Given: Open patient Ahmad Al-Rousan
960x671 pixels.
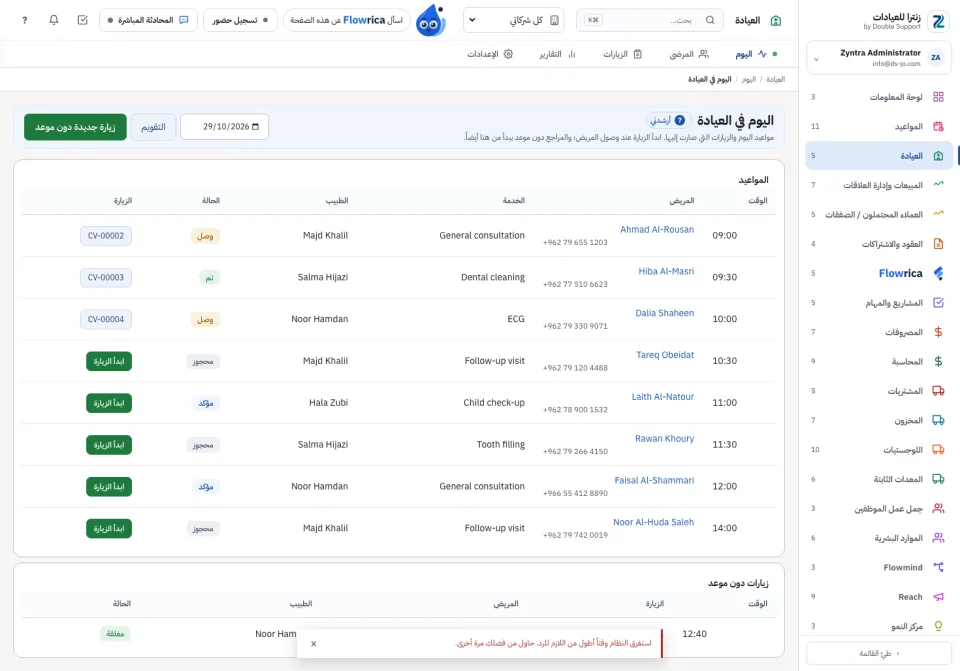Looking at the screenshot, I should (657, 230).
